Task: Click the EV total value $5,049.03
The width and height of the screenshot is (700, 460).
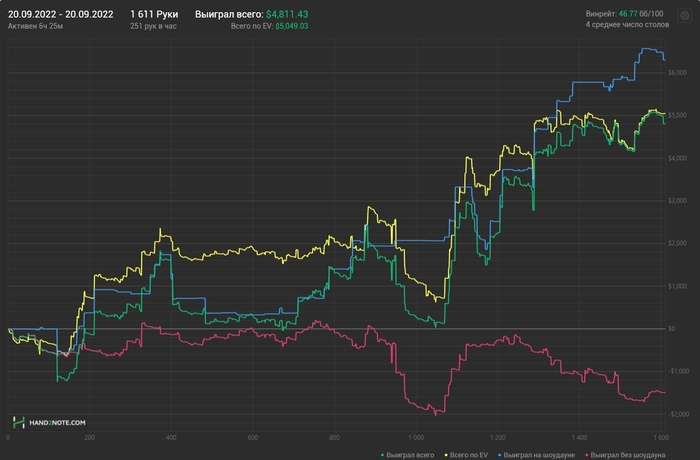Action: 292,26
